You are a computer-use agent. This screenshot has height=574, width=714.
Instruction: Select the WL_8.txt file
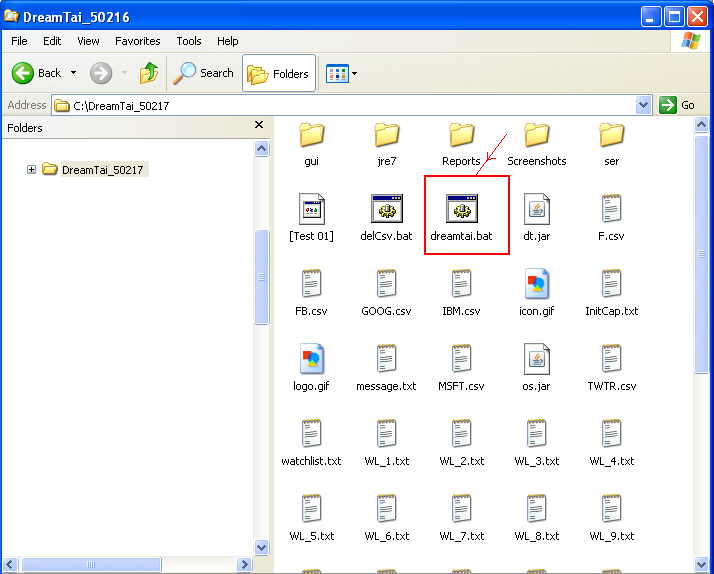(x=536, y=518)
